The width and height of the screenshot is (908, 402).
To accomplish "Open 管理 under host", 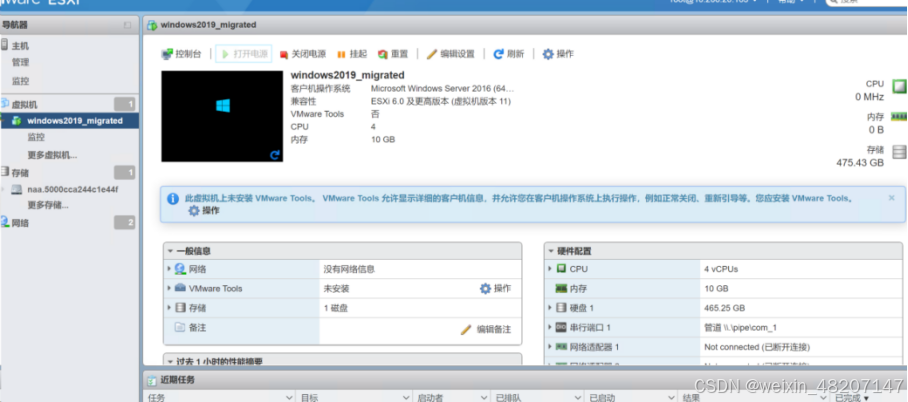I will pyautogui.click(x=20, y=63).
